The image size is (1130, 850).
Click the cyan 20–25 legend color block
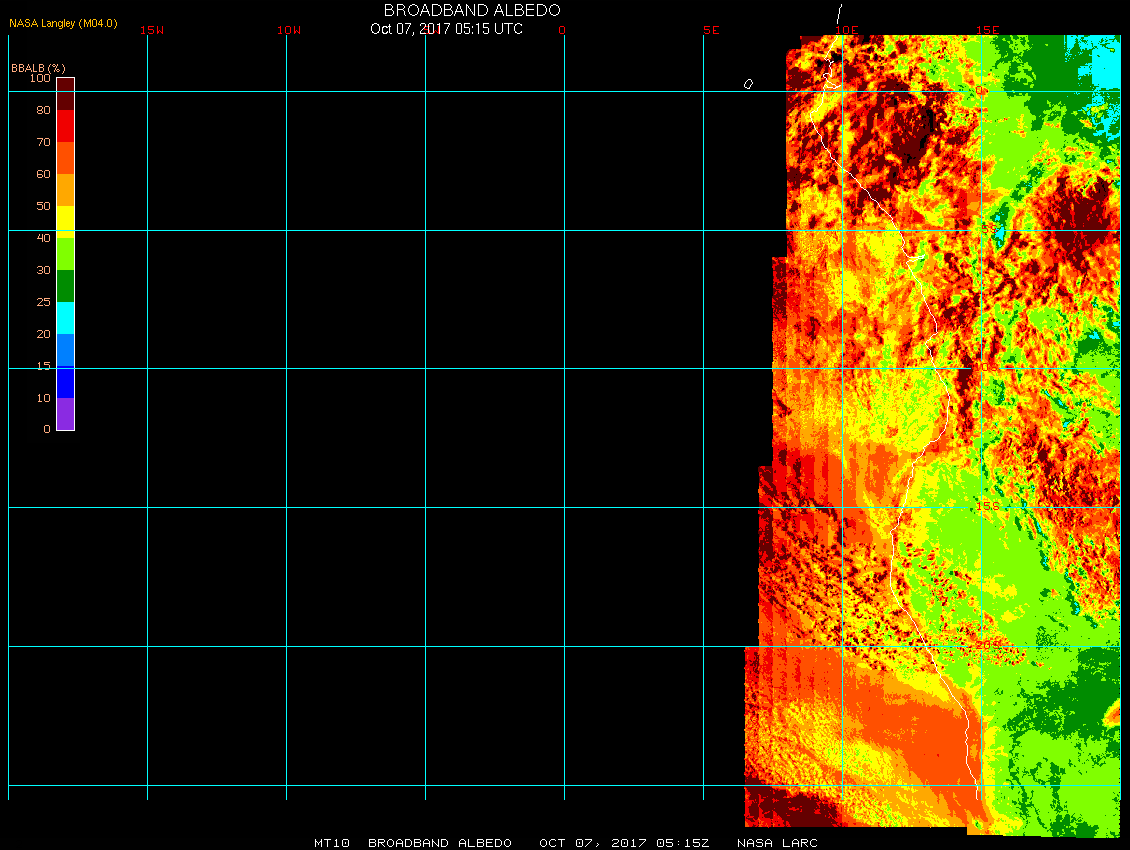[x=65, y=317]
